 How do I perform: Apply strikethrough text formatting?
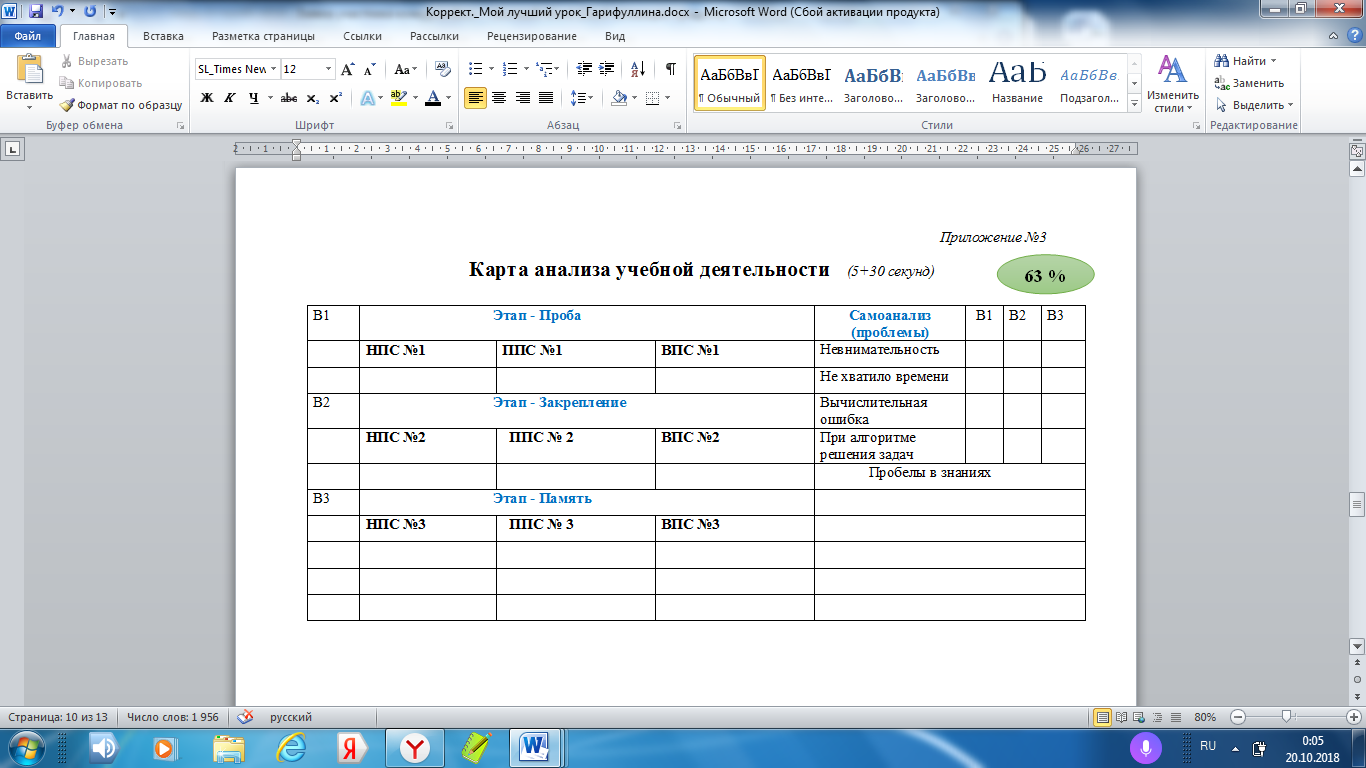[288, 98]
